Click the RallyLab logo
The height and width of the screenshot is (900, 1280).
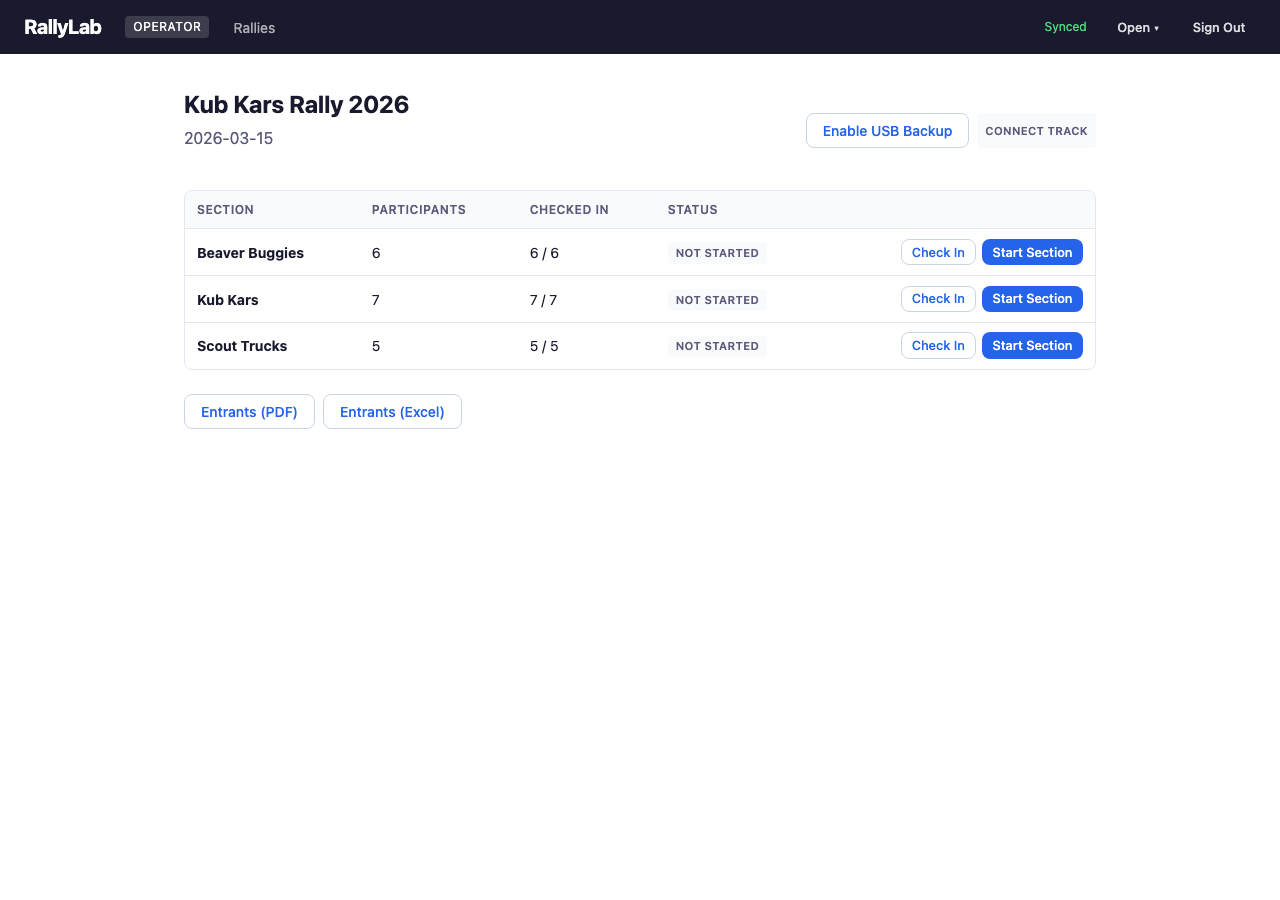pos(63,27)
